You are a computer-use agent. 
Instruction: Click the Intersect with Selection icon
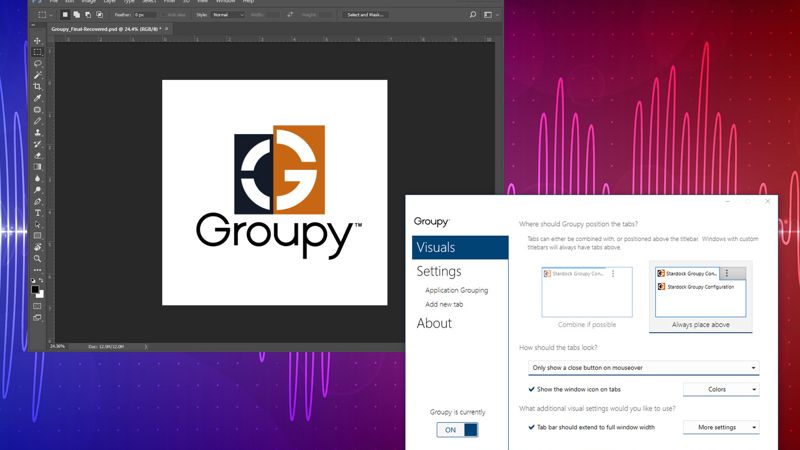coord(99,15)
